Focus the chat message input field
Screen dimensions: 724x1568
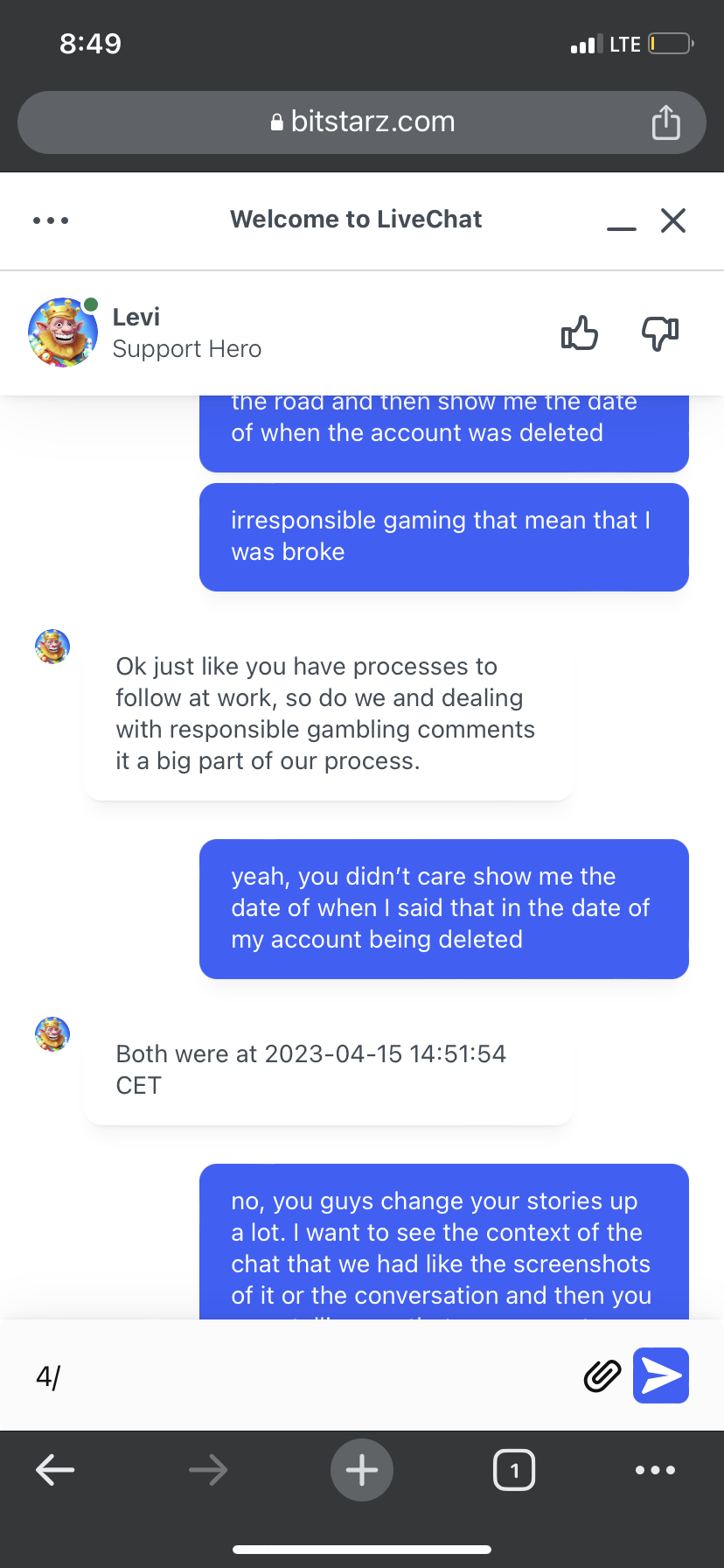(297, 1376)
